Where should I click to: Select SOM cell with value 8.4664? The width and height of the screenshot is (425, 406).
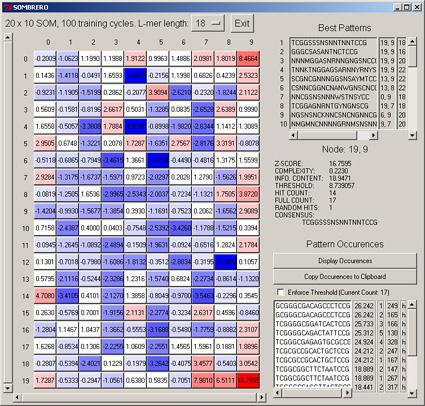[248, 59]
